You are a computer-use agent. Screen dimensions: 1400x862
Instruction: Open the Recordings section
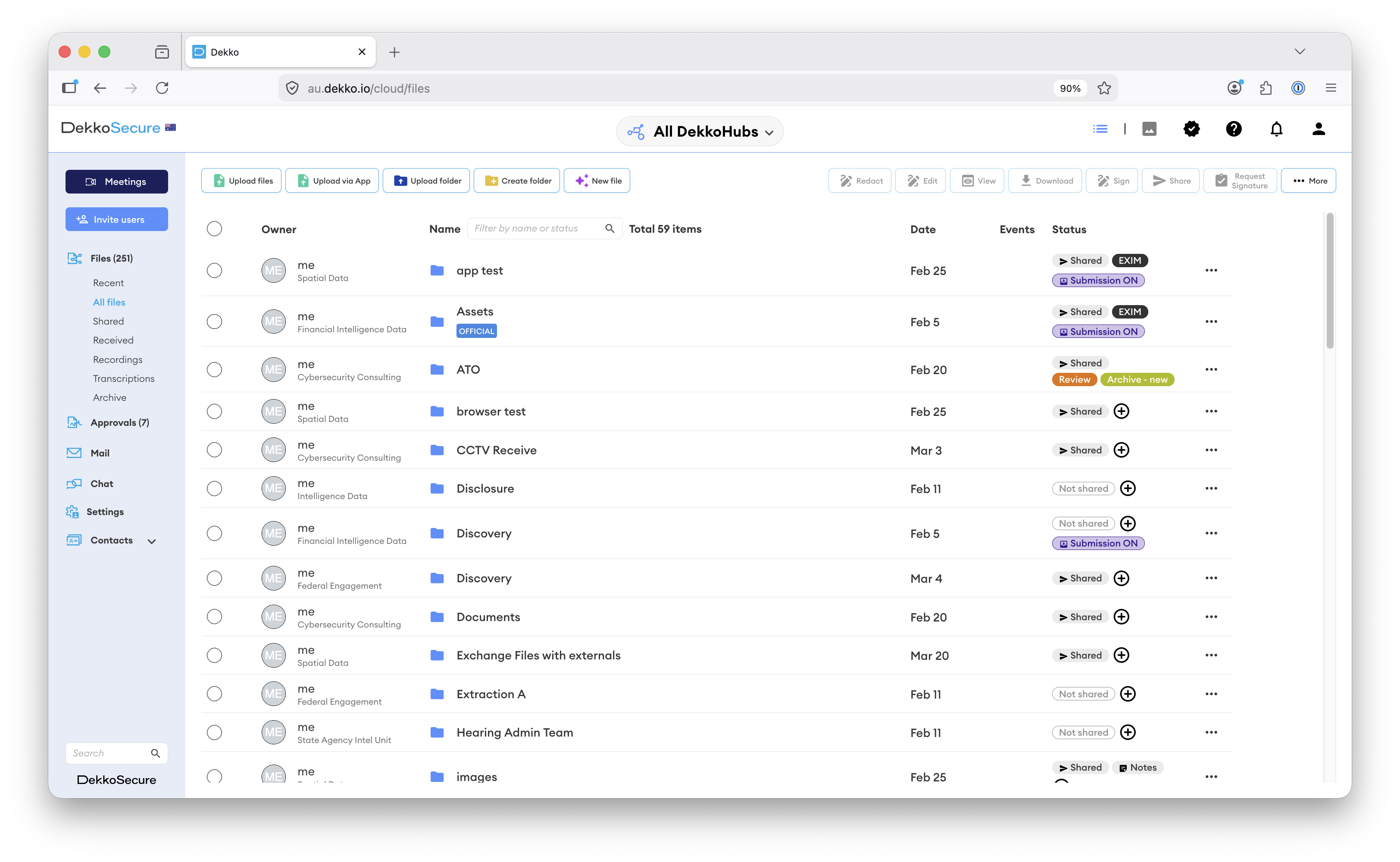click(x=117, y=360)
